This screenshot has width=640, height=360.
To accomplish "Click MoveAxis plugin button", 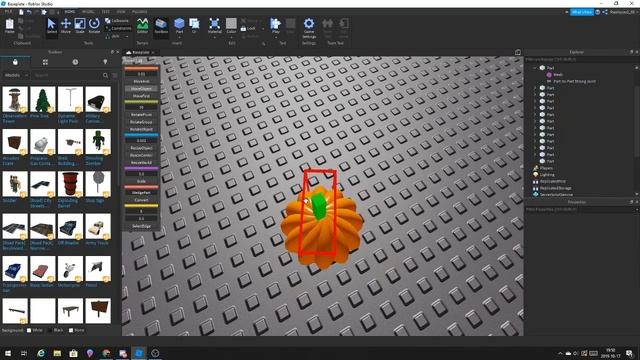I will 141,81.
